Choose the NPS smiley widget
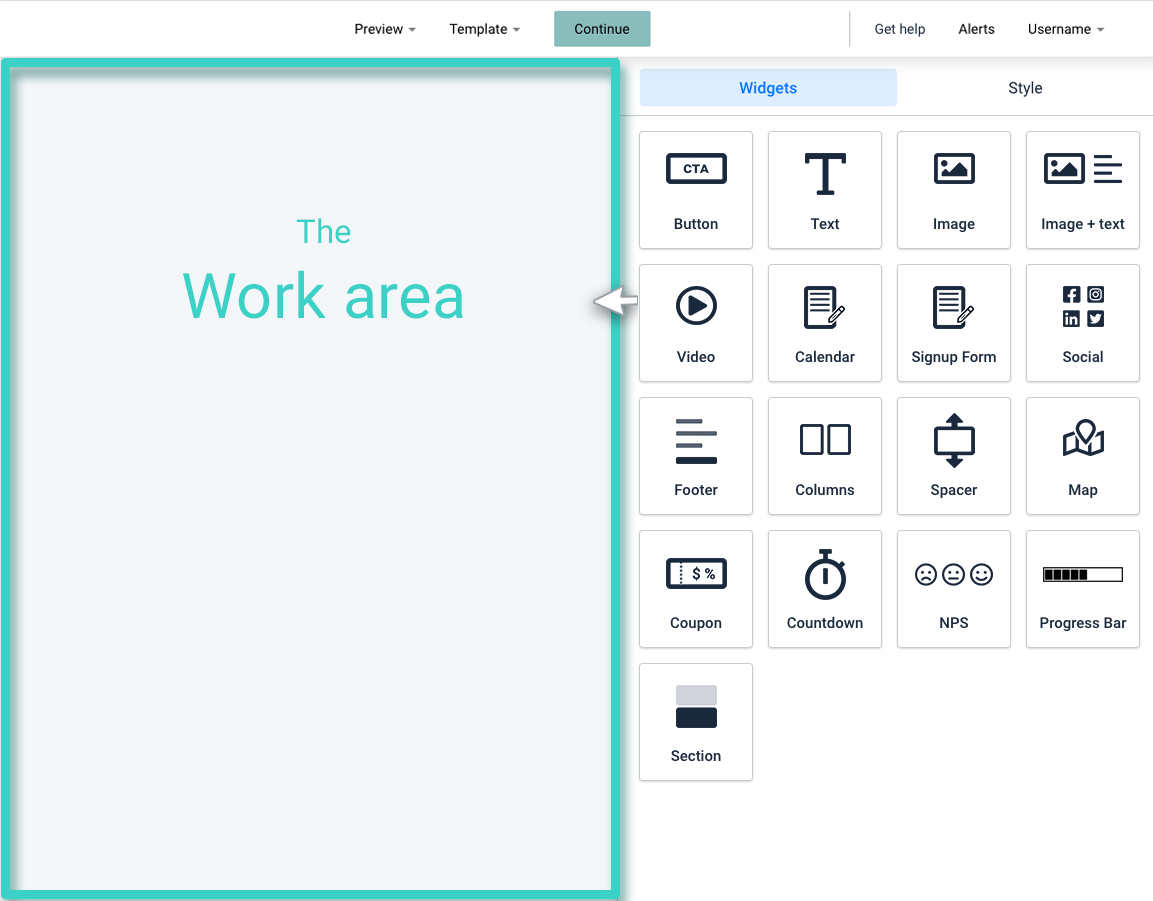This screenshot has height=901, width=1153. click(x=954, y=589)
